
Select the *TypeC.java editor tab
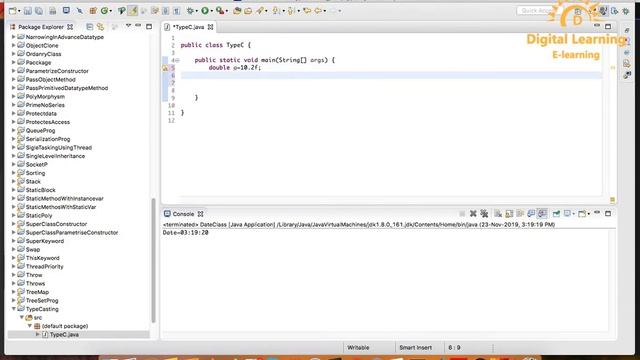(x=188, y=27)
